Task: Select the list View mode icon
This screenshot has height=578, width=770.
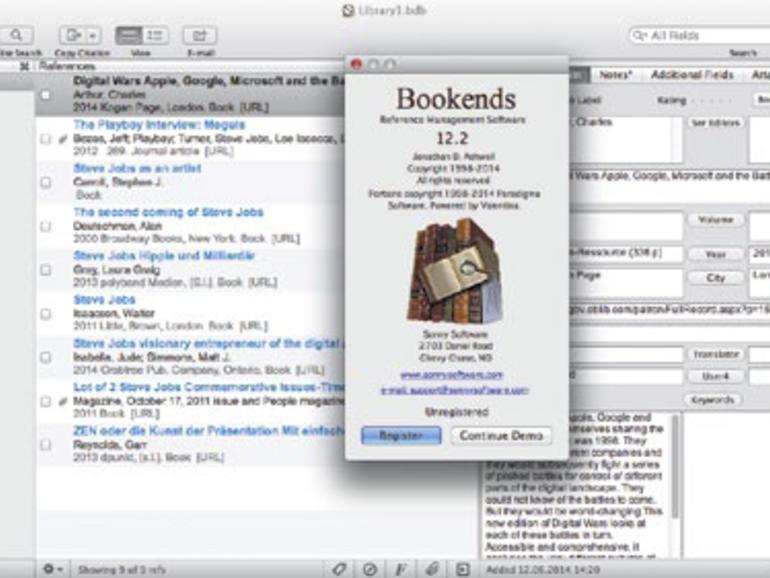Action: click(155, 35)
